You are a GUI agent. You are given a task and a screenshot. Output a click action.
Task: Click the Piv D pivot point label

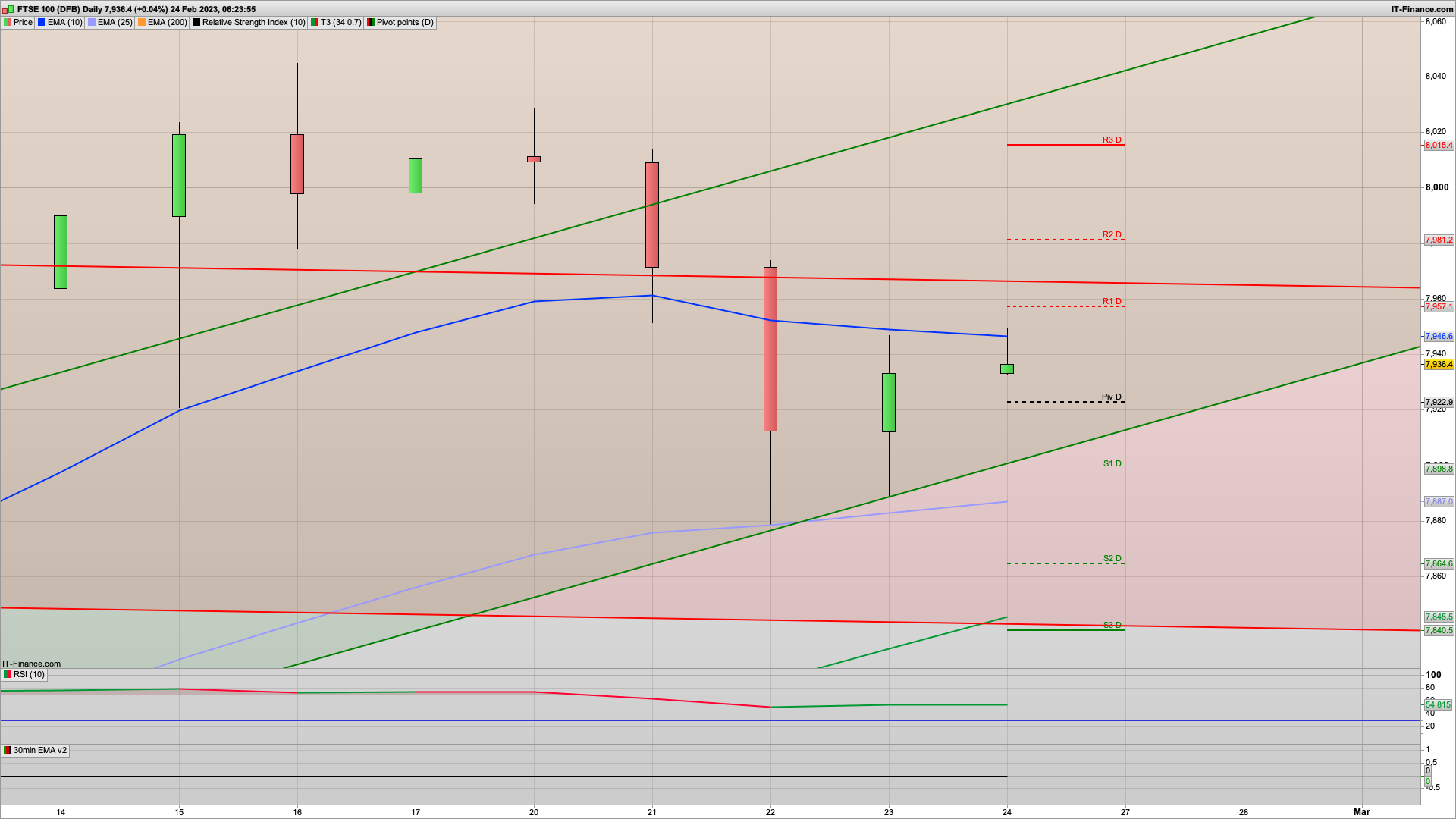tap(1111, 397)
